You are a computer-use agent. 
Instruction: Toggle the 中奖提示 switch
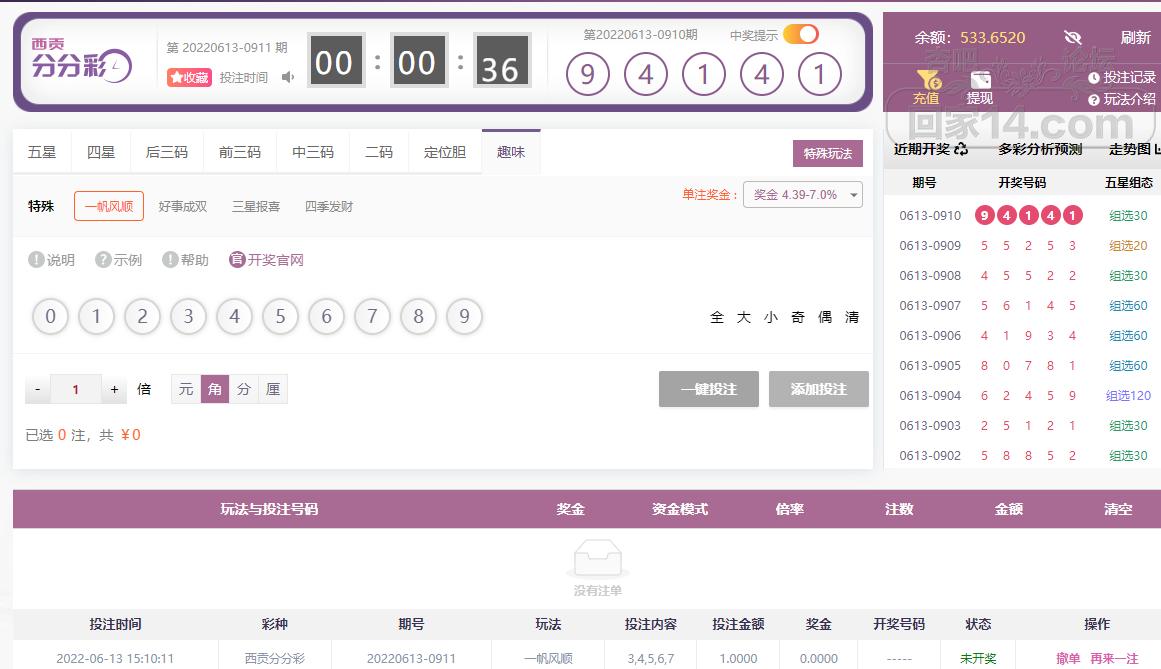(800, 35)
